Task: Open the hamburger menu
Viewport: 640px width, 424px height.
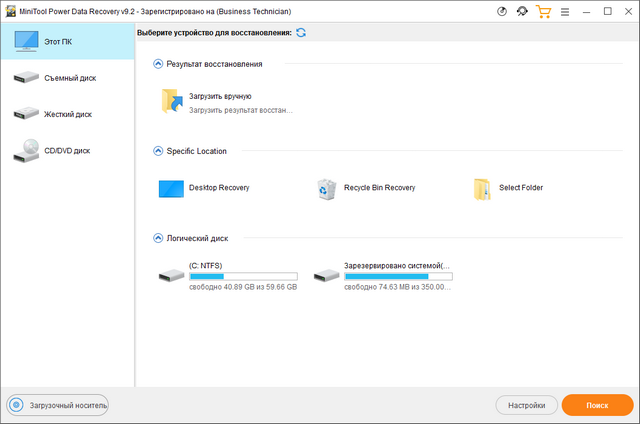Action: pos(566,11)
